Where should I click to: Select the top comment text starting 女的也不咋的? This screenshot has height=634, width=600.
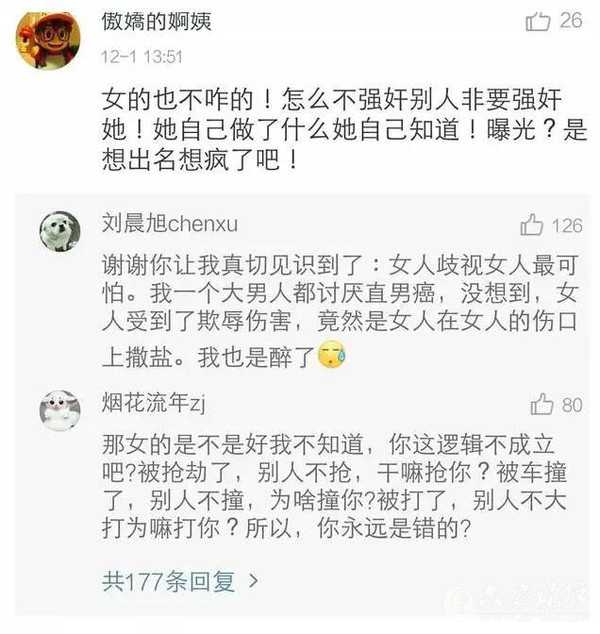coord(344,129)
